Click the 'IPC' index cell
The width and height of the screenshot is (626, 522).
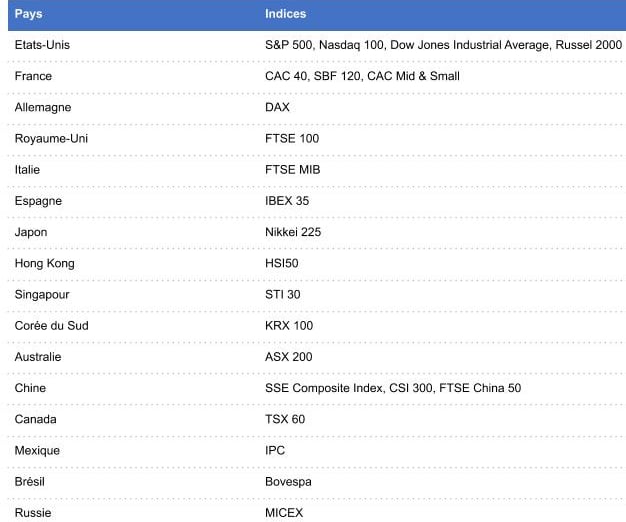(x=275, y=450)
